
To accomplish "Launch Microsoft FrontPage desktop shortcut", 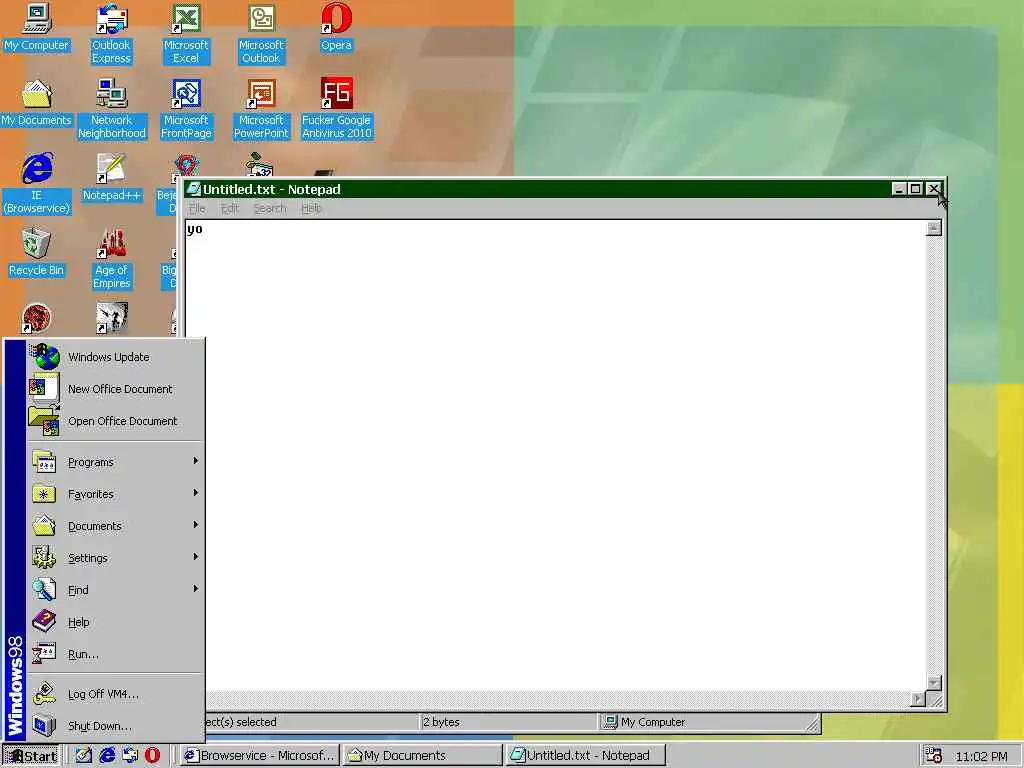I will [x=186, y=109].
